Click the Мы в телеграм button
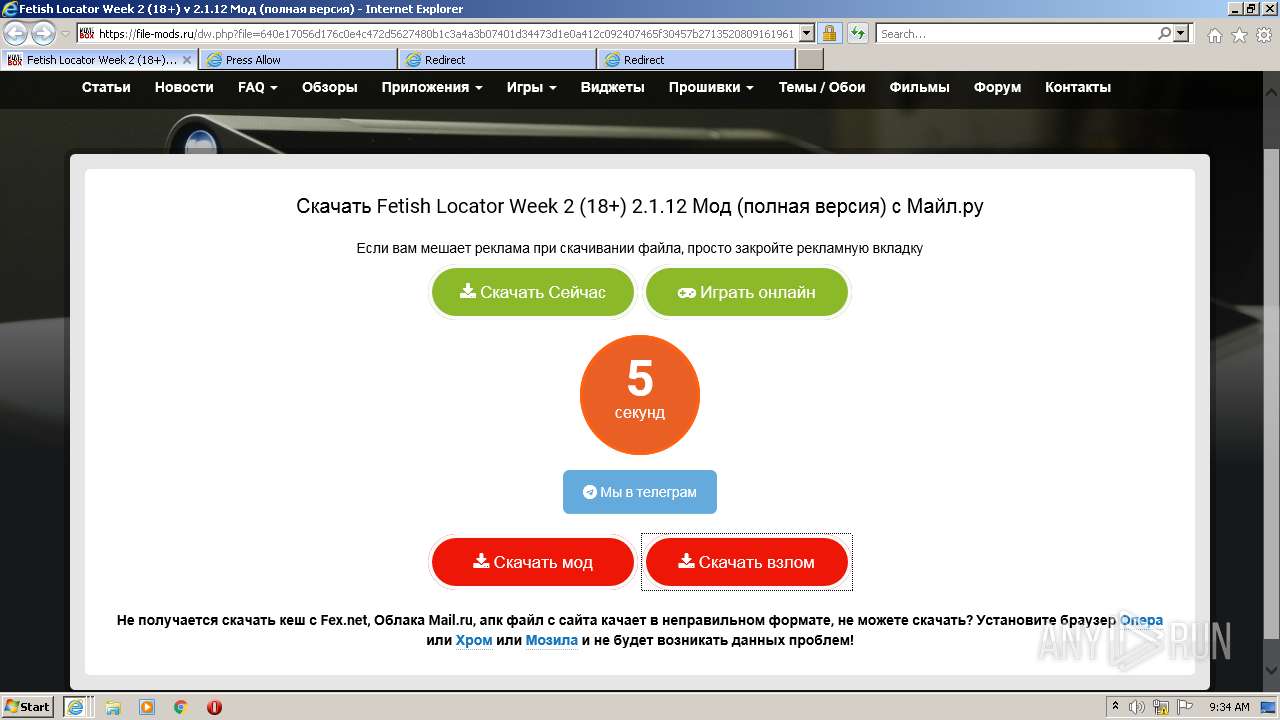The width and height of the screenshot is (1280, 720). coord(640,492)
